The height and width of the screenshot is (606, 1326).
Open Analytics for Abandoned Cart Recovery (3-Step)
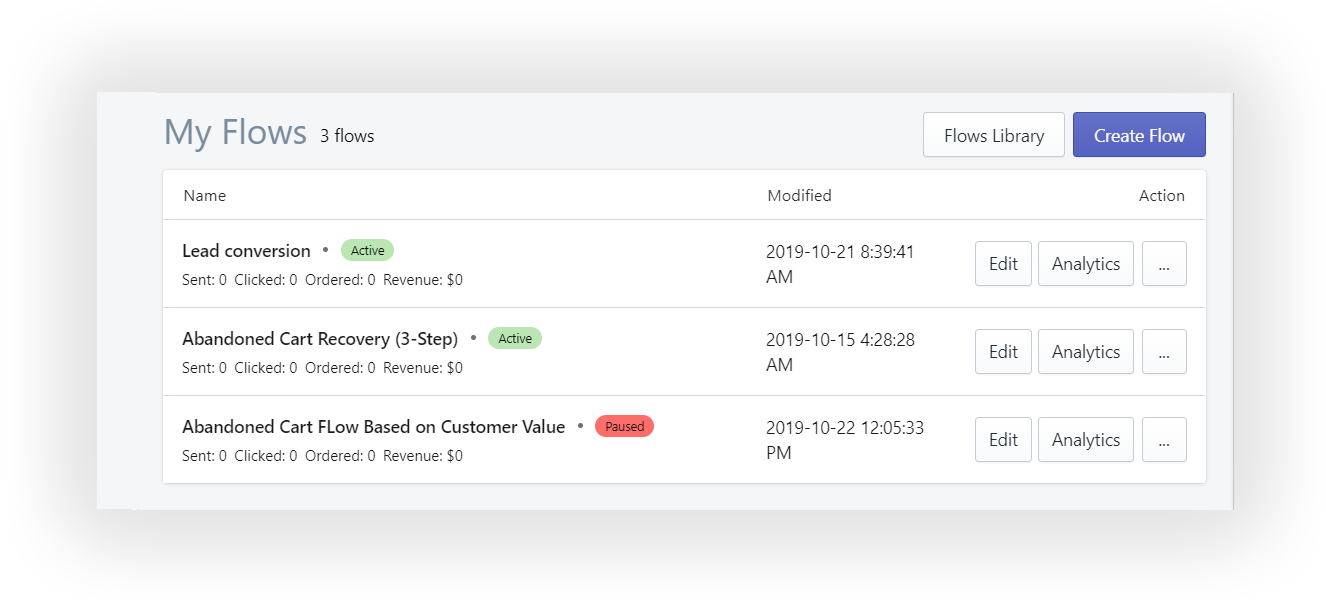[1085, 352]
